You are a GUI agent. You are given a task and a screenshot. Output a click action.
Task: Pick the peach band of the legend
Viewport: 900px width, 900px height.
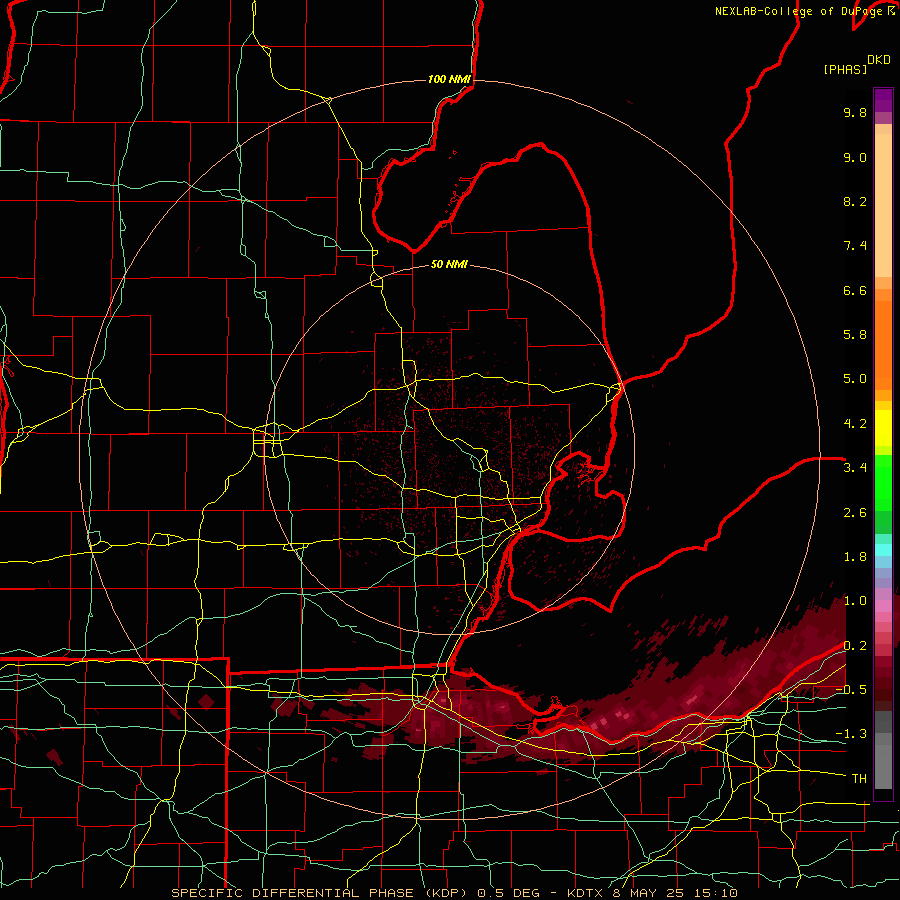883,201
